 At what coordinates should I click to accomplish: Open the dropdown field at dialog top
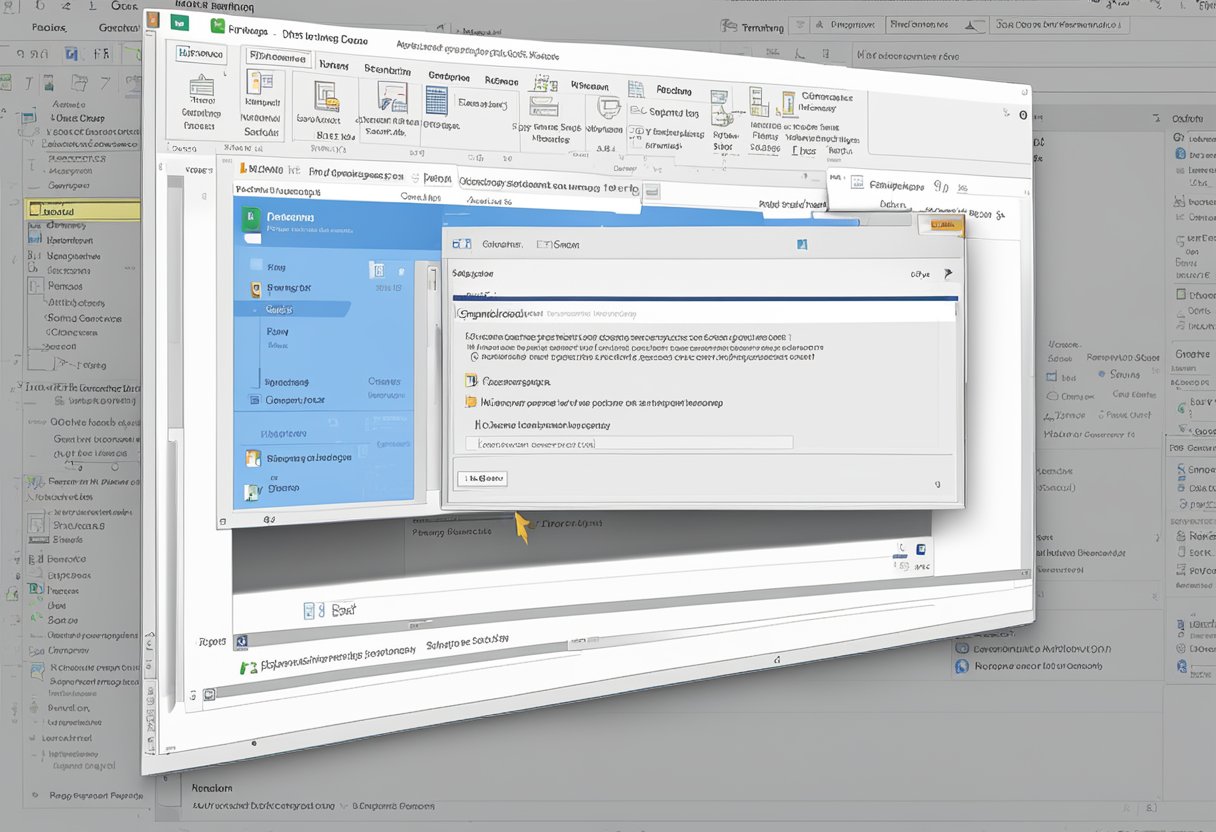pos(704,313)
